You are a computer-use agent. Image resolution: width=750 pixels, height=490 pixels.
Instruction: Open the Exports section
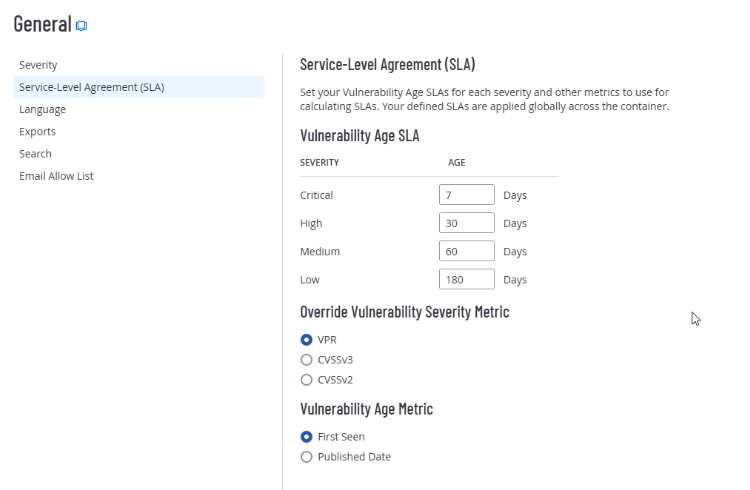tap(37, 131)
